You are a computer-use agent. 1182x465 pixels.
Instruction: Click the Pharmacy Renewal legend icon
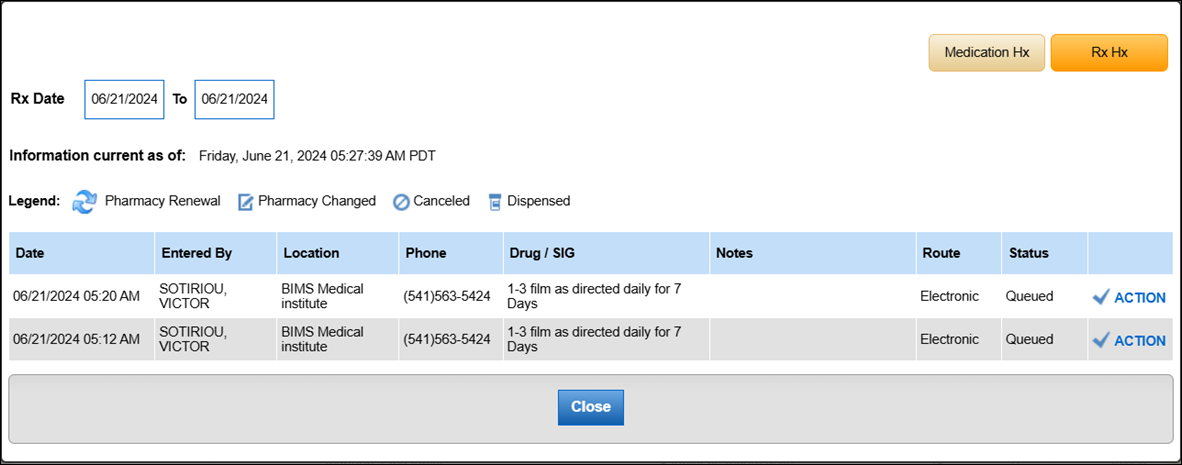coord(85,201)
